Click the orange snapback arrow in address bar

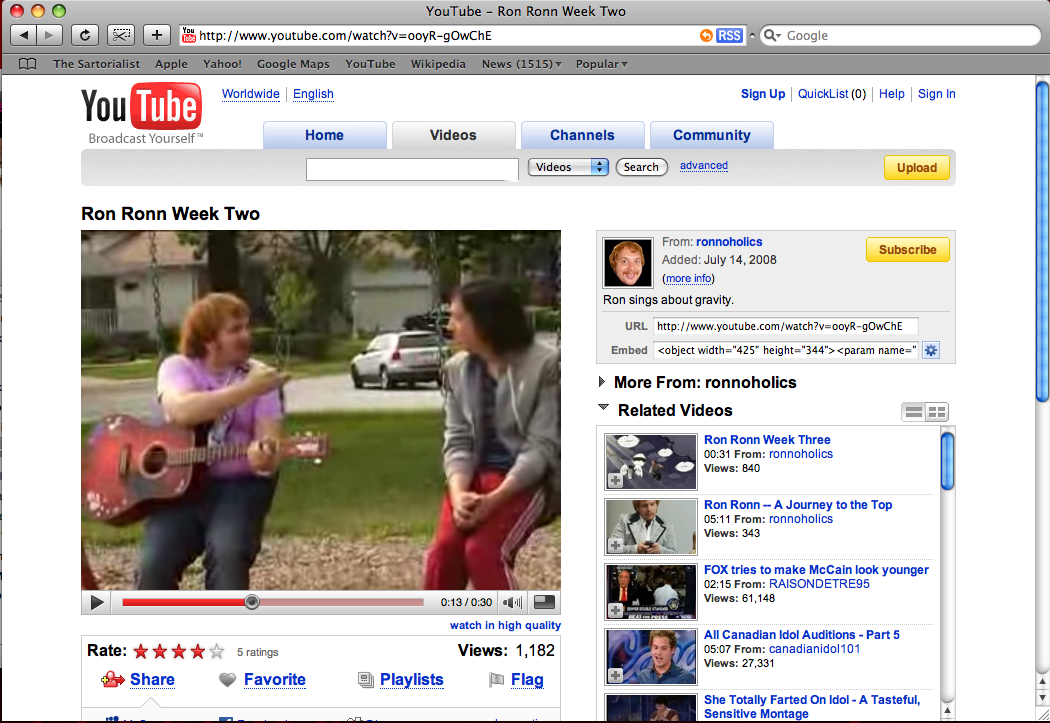click(x=706, y=35)
